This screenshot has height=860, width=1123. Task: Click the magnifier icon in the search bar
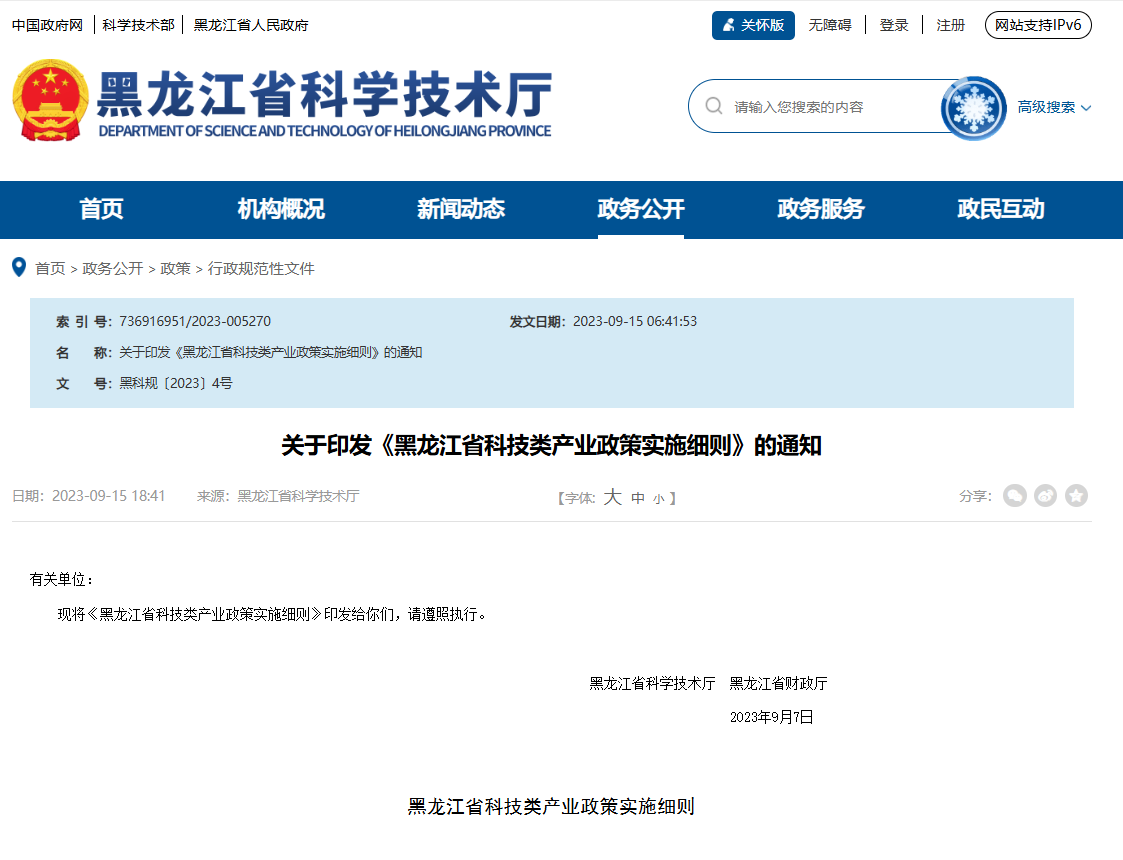tap(714, 104)
